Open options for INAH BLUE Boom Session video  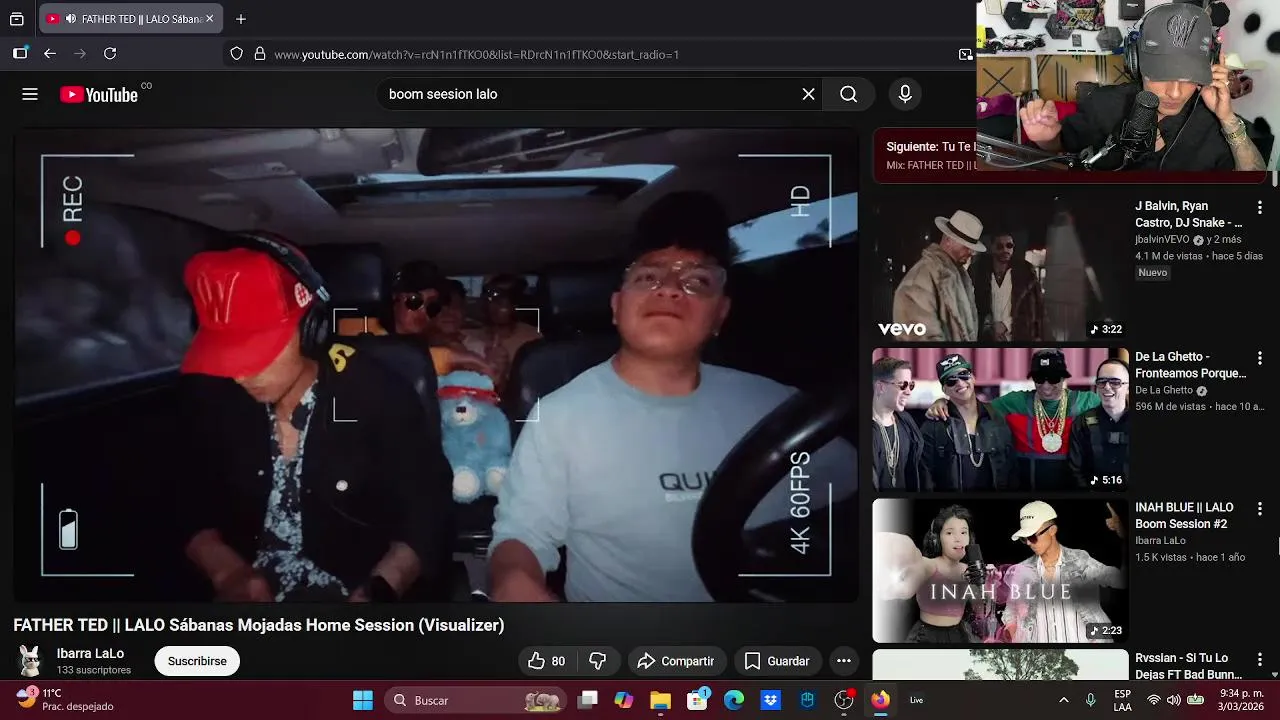point(1260,509)
